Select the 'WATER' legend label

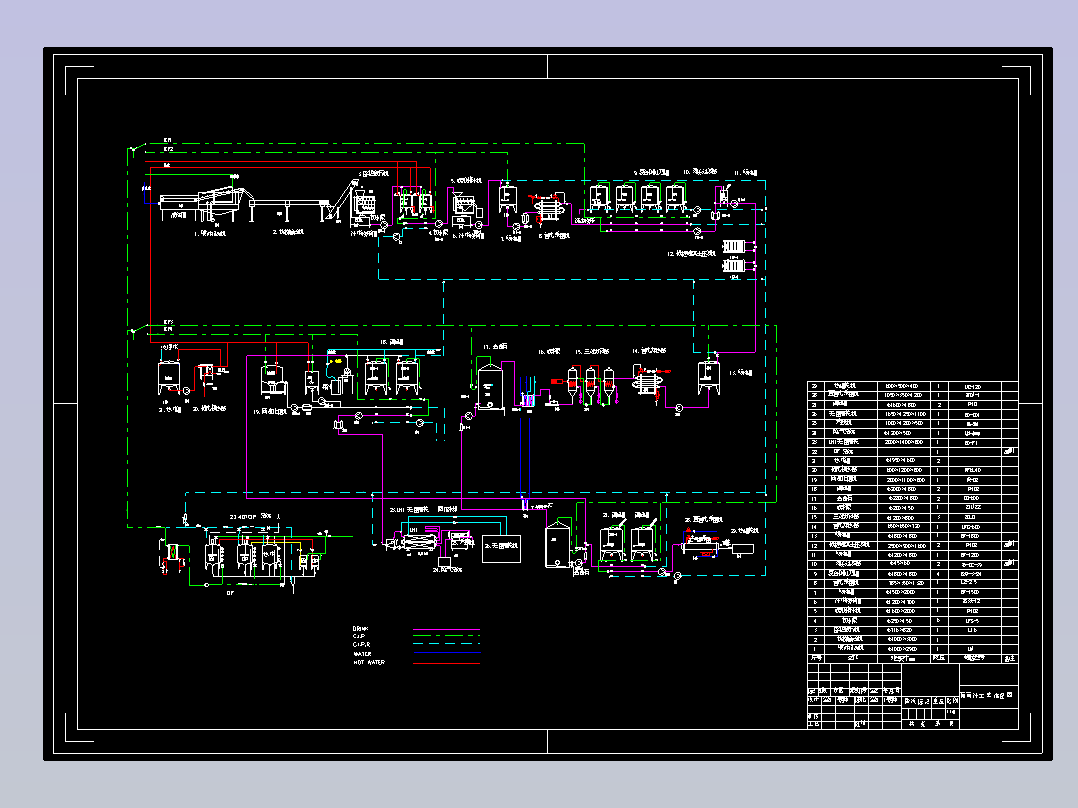coord(362,654)
